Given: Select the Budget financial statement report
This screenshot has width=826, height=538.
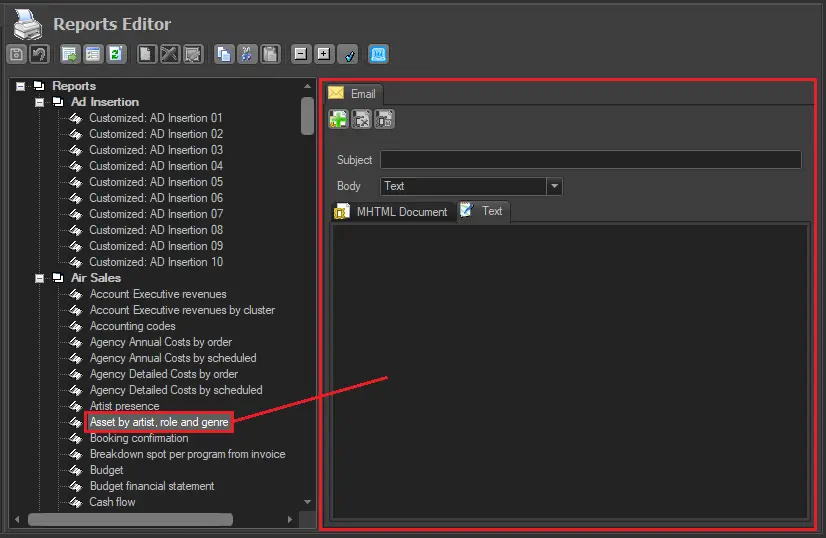Looking at the screenshot, I should (x=152, y=486).
